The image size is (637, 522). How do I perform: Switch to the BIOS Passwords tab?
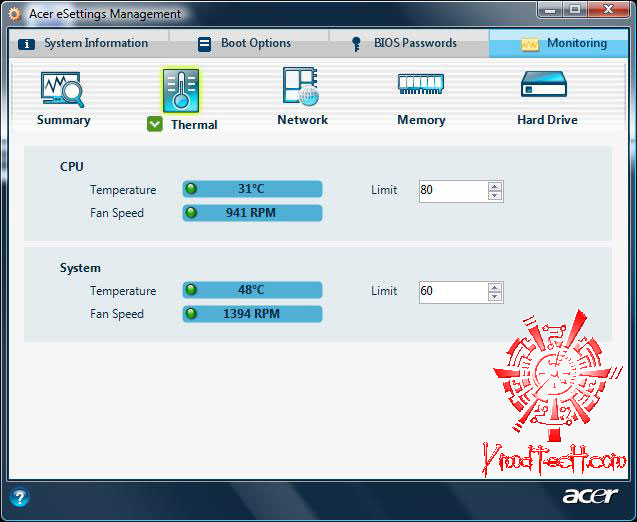point(408,43)
